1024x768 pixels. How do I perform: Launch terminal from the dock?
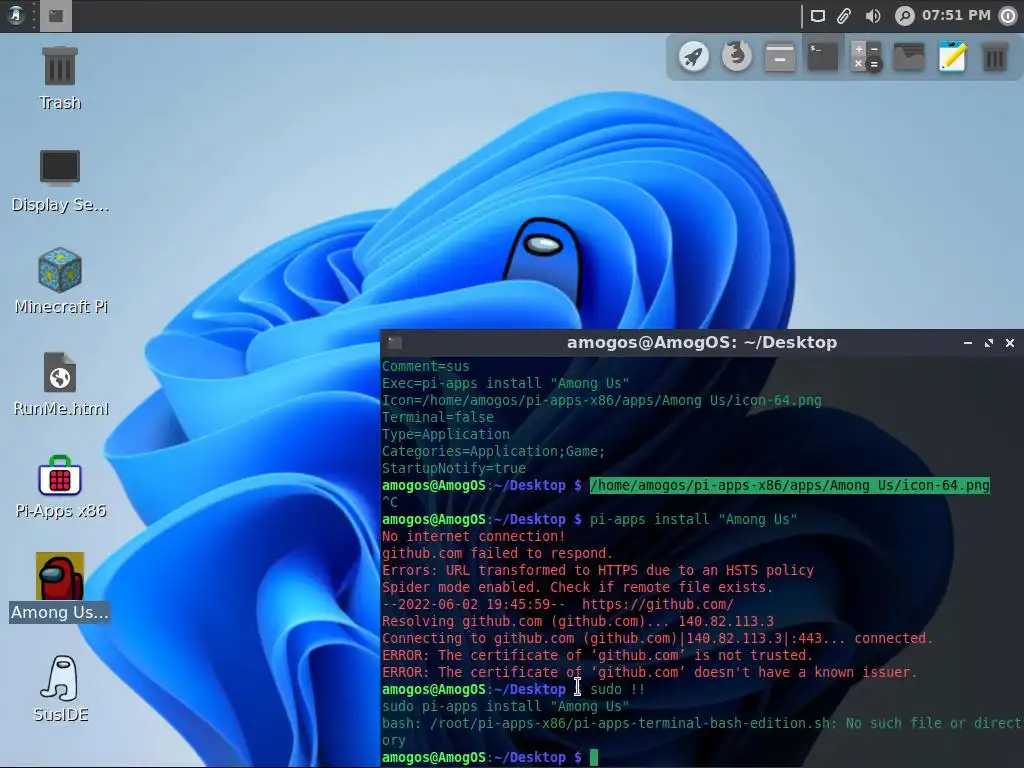pyautogui.click(x=823, y=57)
